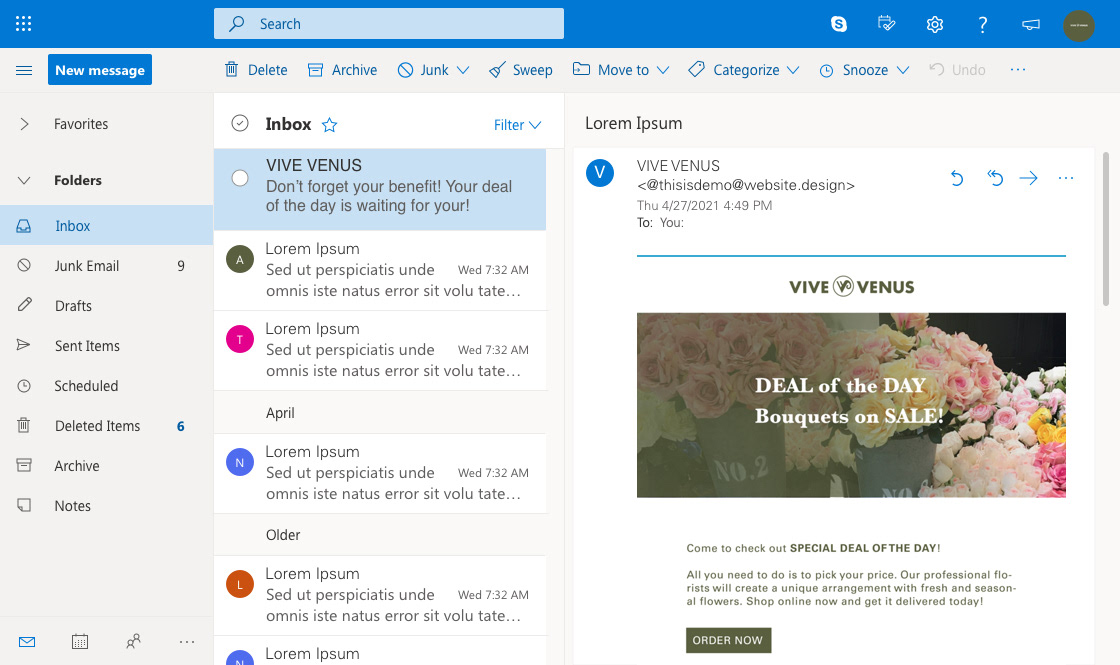The image size is (1120, 665).
Task: Click the Archive toolbar button
Action: point(342,69)
